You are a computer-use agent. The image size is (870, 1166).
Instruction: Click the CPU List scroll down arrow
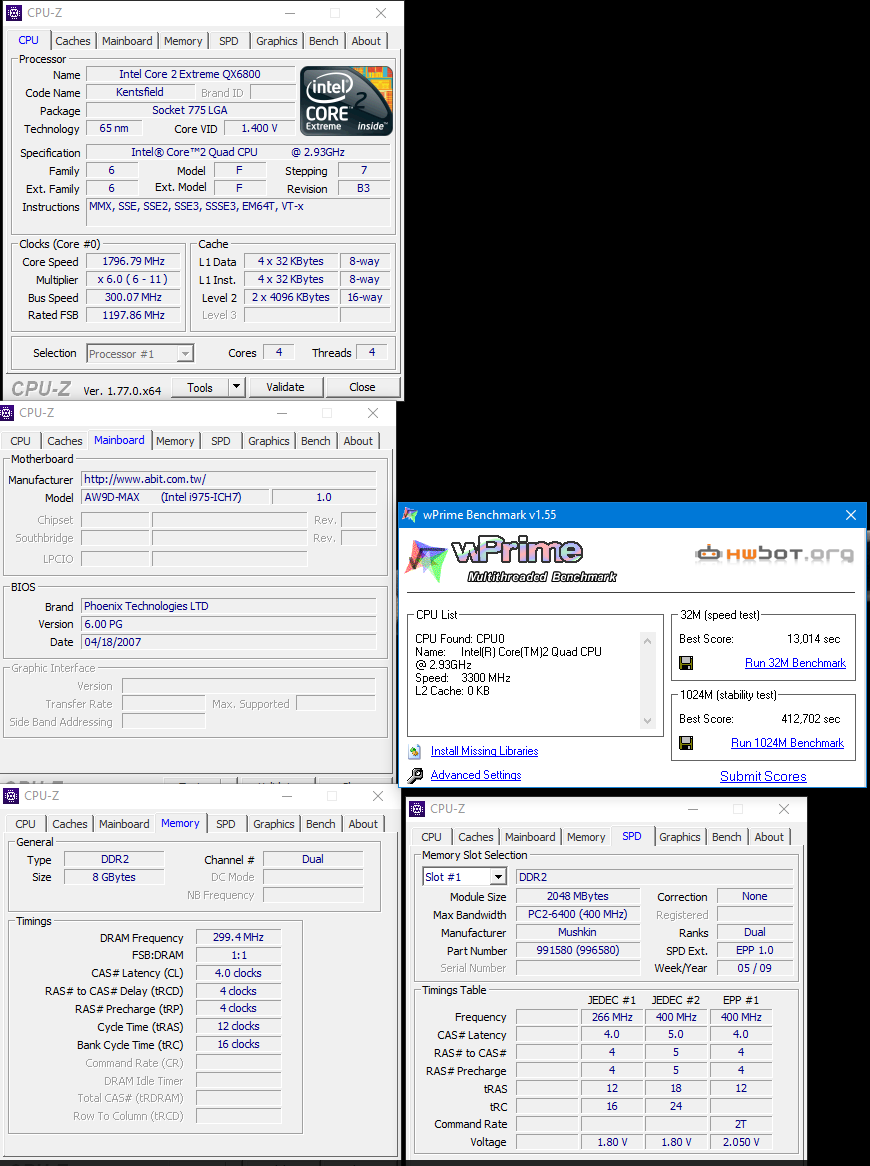tap(647, 721)
